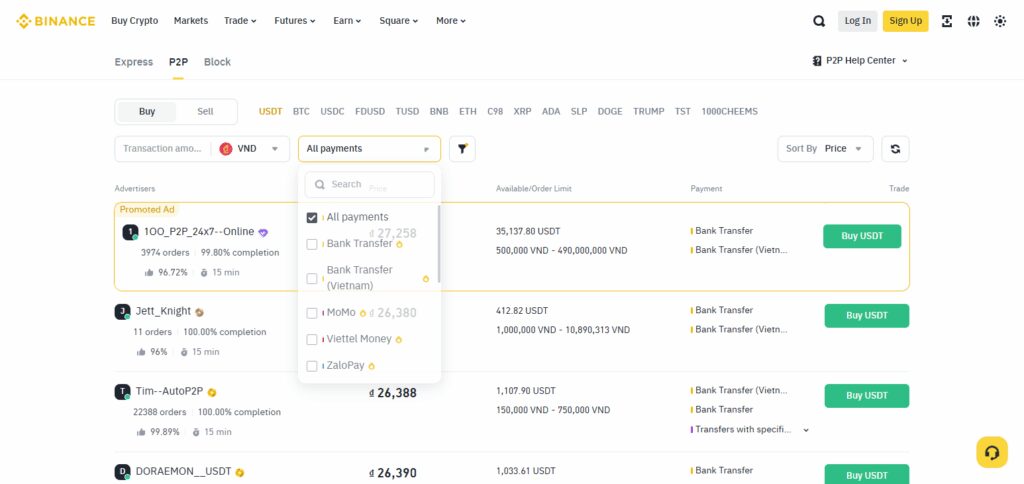Click the Log In button

click(857, 21)
